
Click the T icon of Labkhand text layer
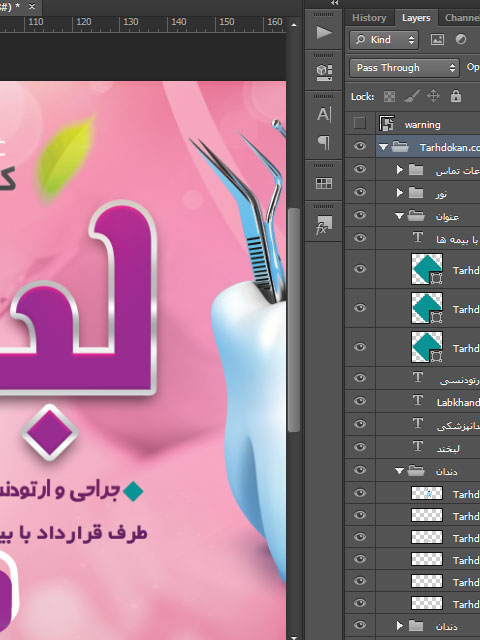(x=418, y=400)
